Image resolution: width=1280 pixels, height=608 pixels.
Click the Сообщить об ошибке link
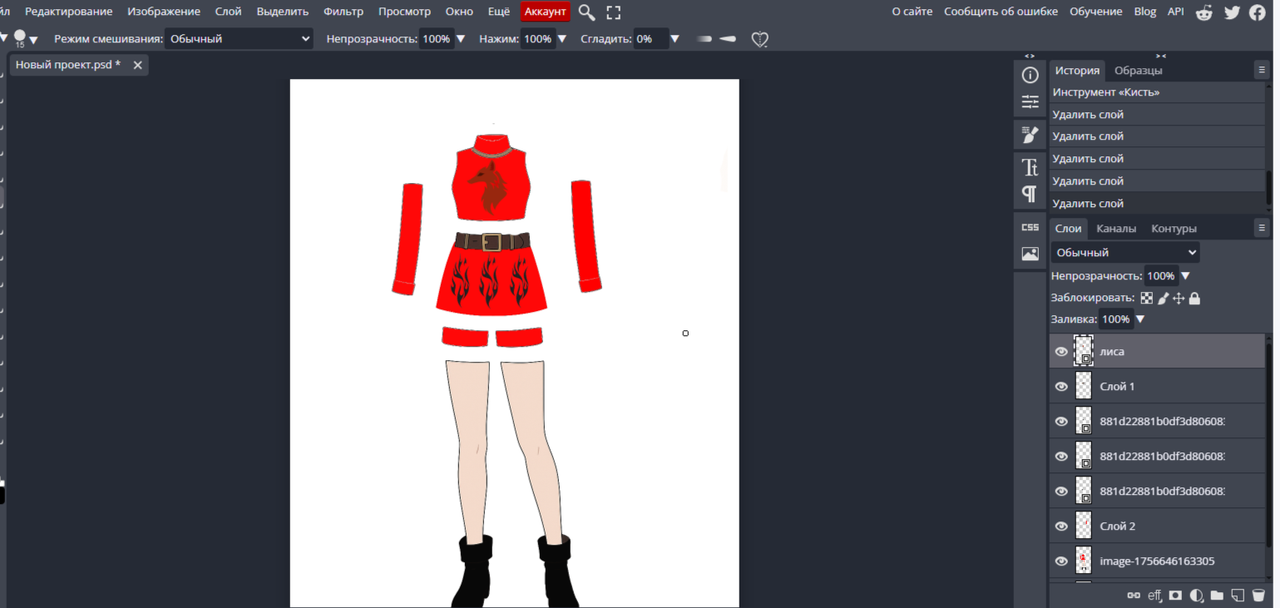[1001, 12]
